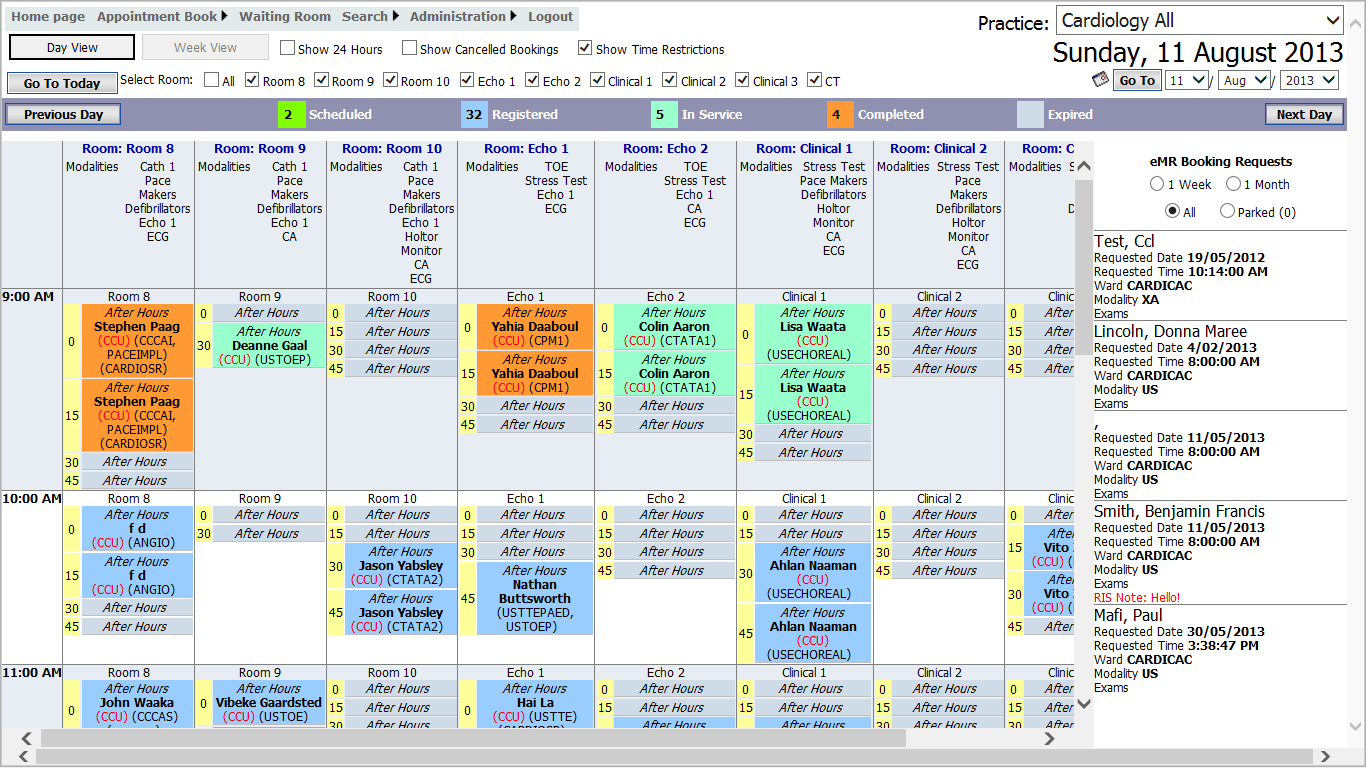Viewport: 1366px width, 768px height.
Task: Click the Go To Today button
Action: (62, 83)
